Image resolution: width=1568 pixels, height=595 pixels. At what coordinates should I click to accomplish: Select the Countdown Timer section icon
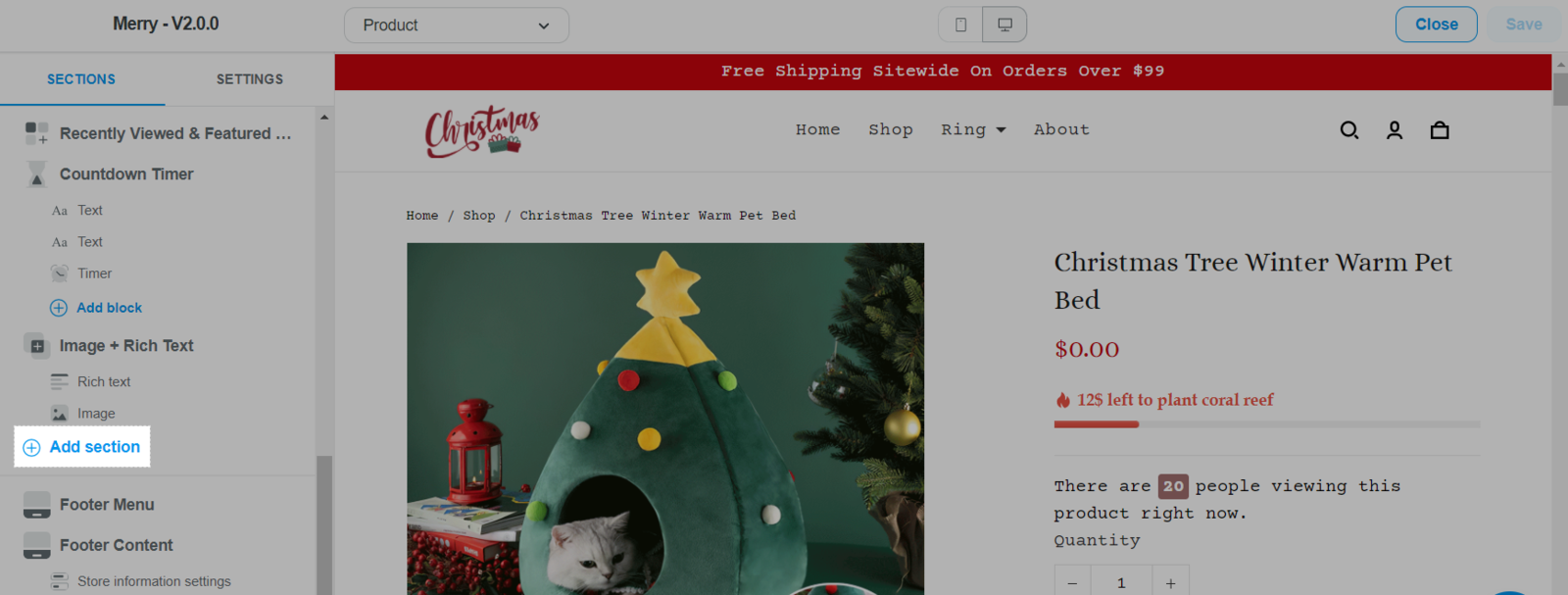(36, 174)
